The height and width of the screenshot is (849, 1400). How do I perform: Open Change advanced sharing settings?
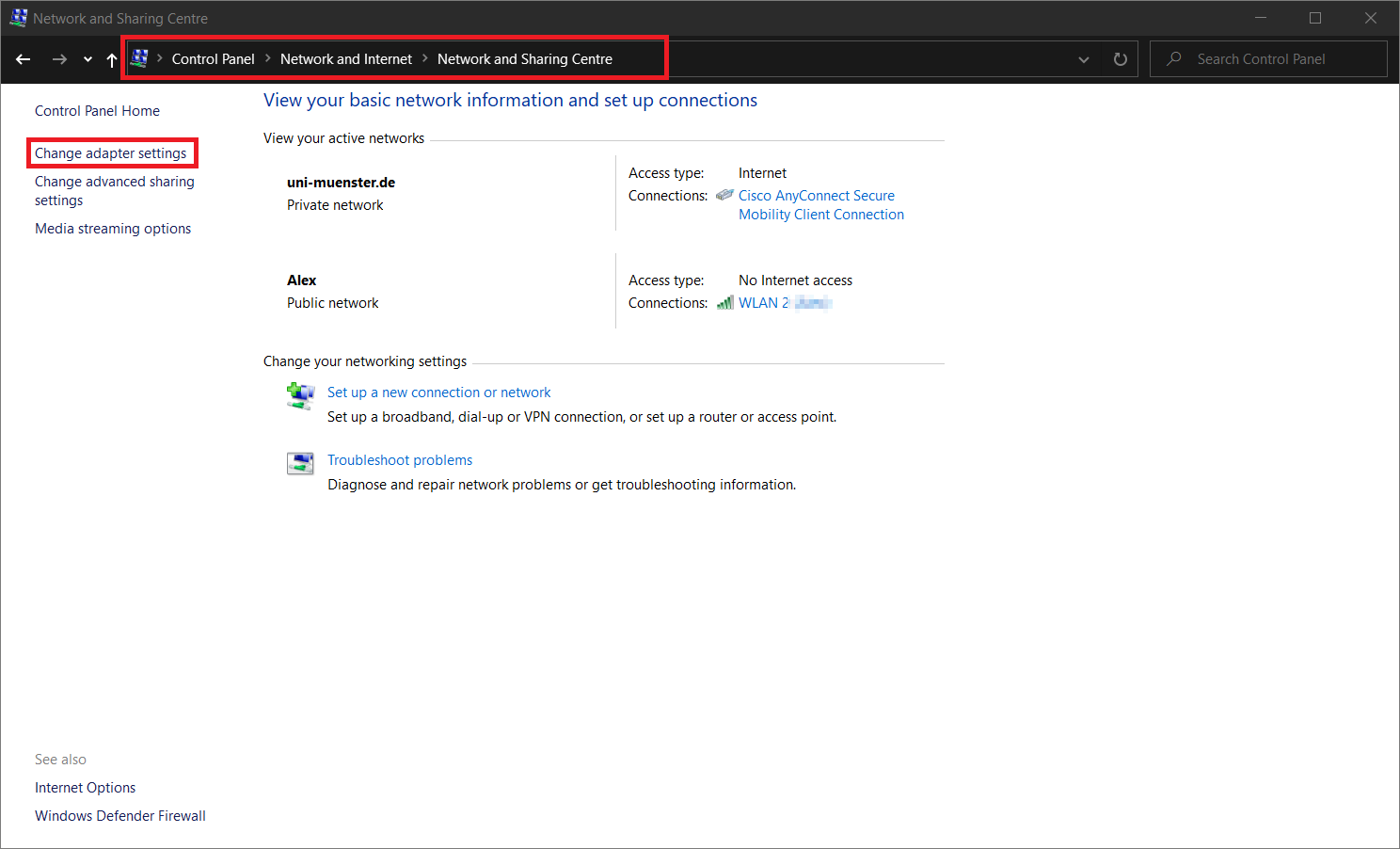click(114, 190)
